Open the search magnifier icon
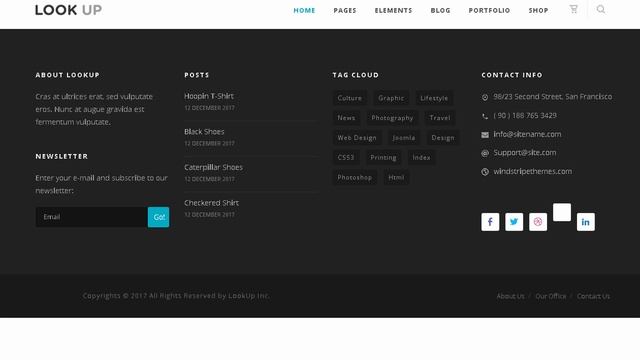Image resolution: width=640 pixels, height=360 pixels. pyautogui.click(x=601, y=9)
